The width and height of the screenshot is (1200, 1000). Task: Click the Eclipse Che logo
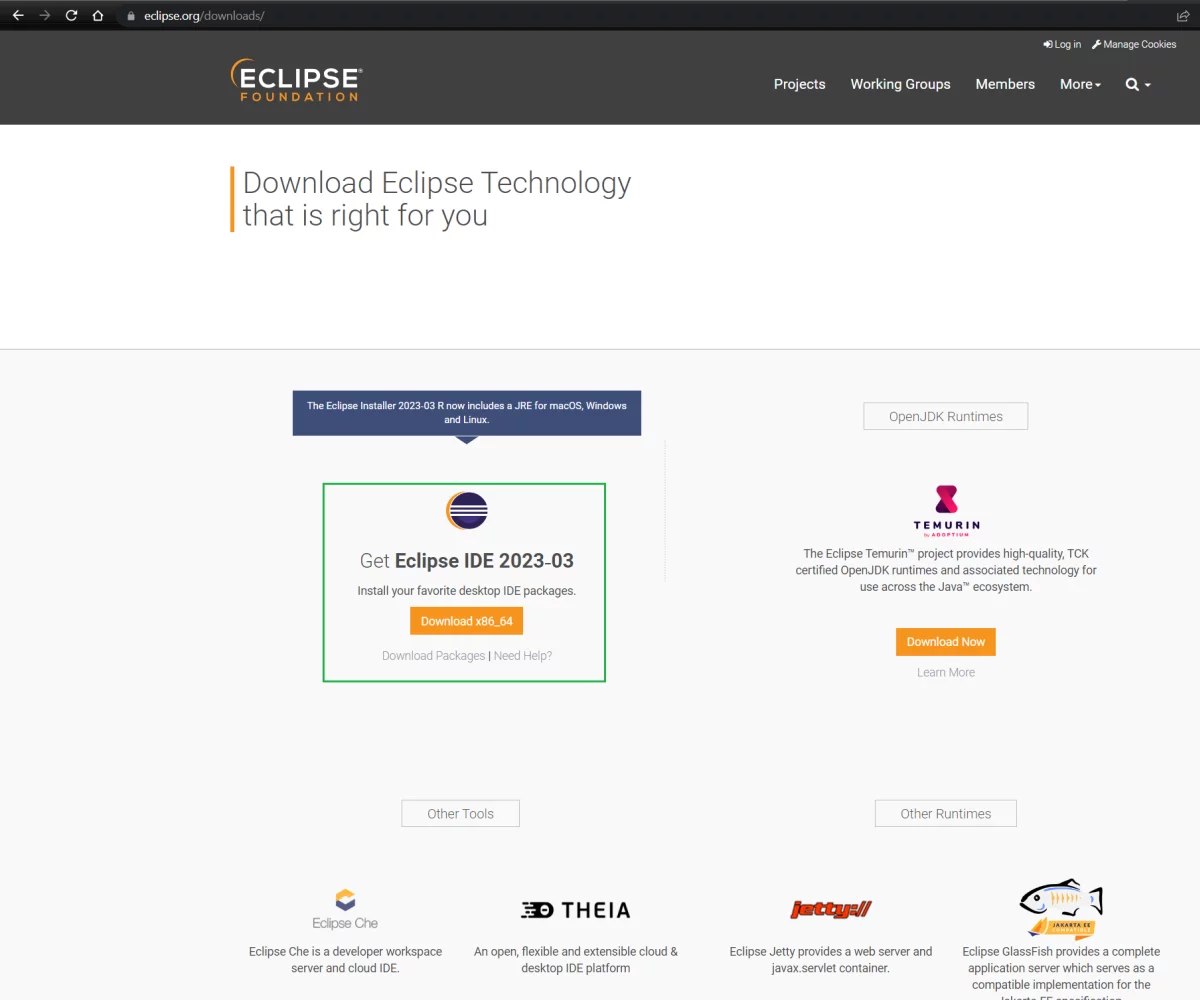point(345,909)
